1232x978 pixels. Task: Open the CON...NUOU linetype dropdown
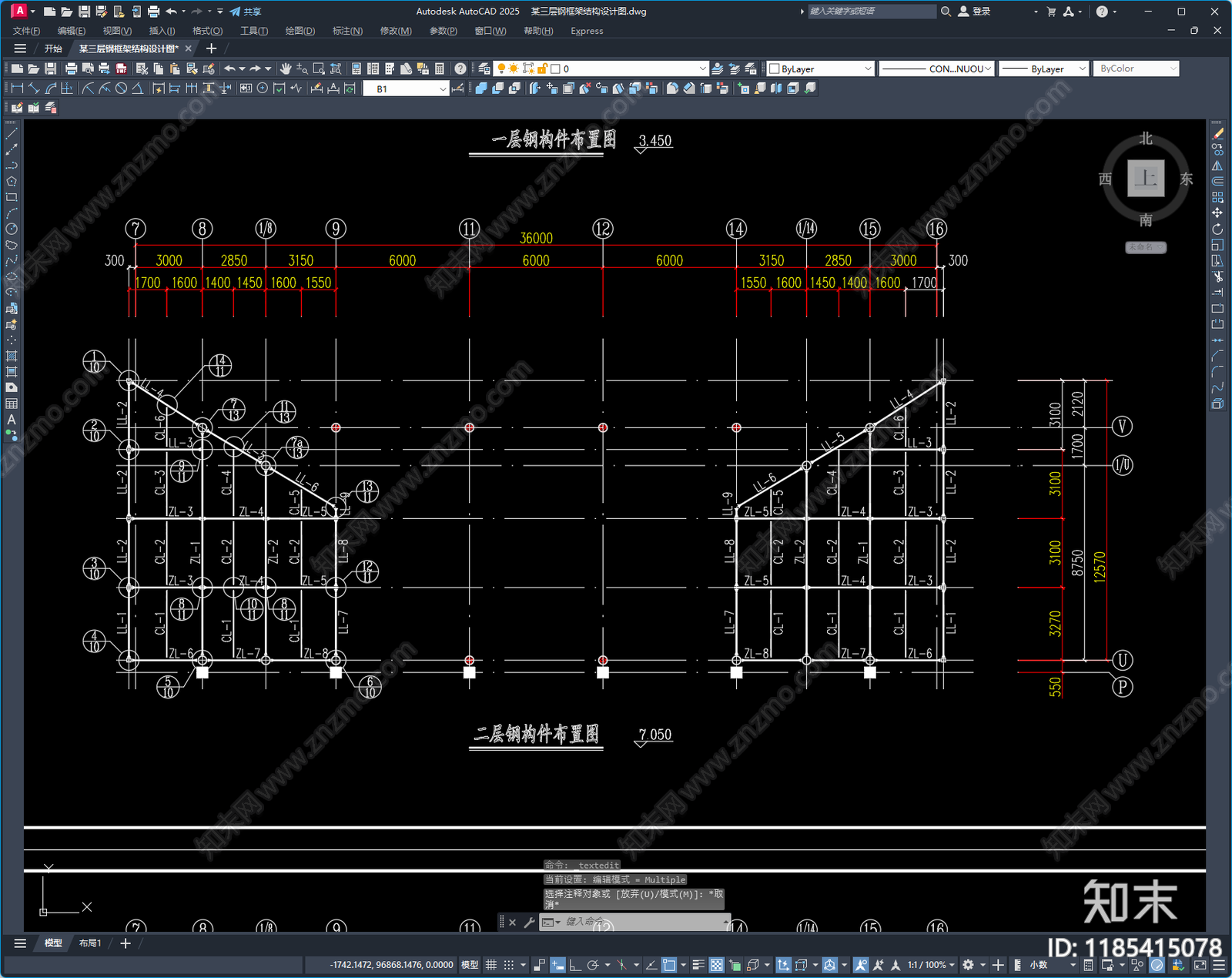937,69
